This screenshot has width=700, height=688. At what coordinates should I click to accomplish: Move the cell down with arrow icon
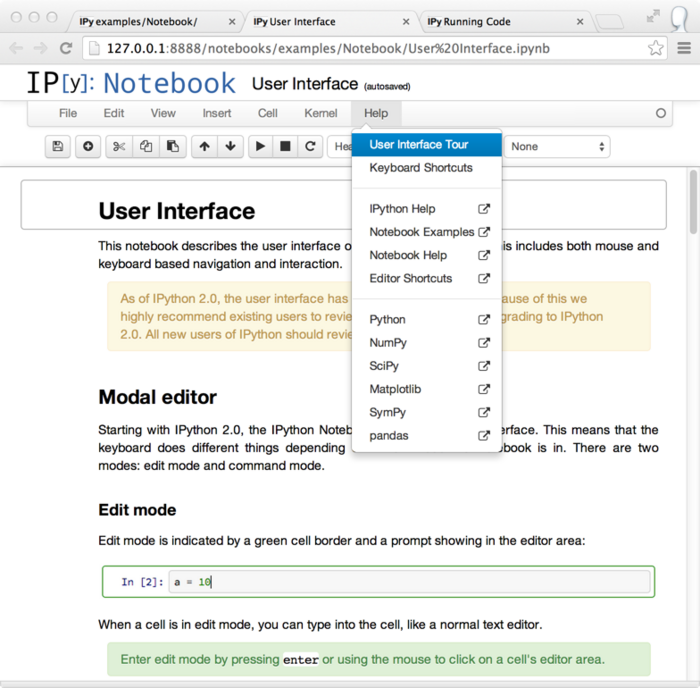(x=231, y=146)
